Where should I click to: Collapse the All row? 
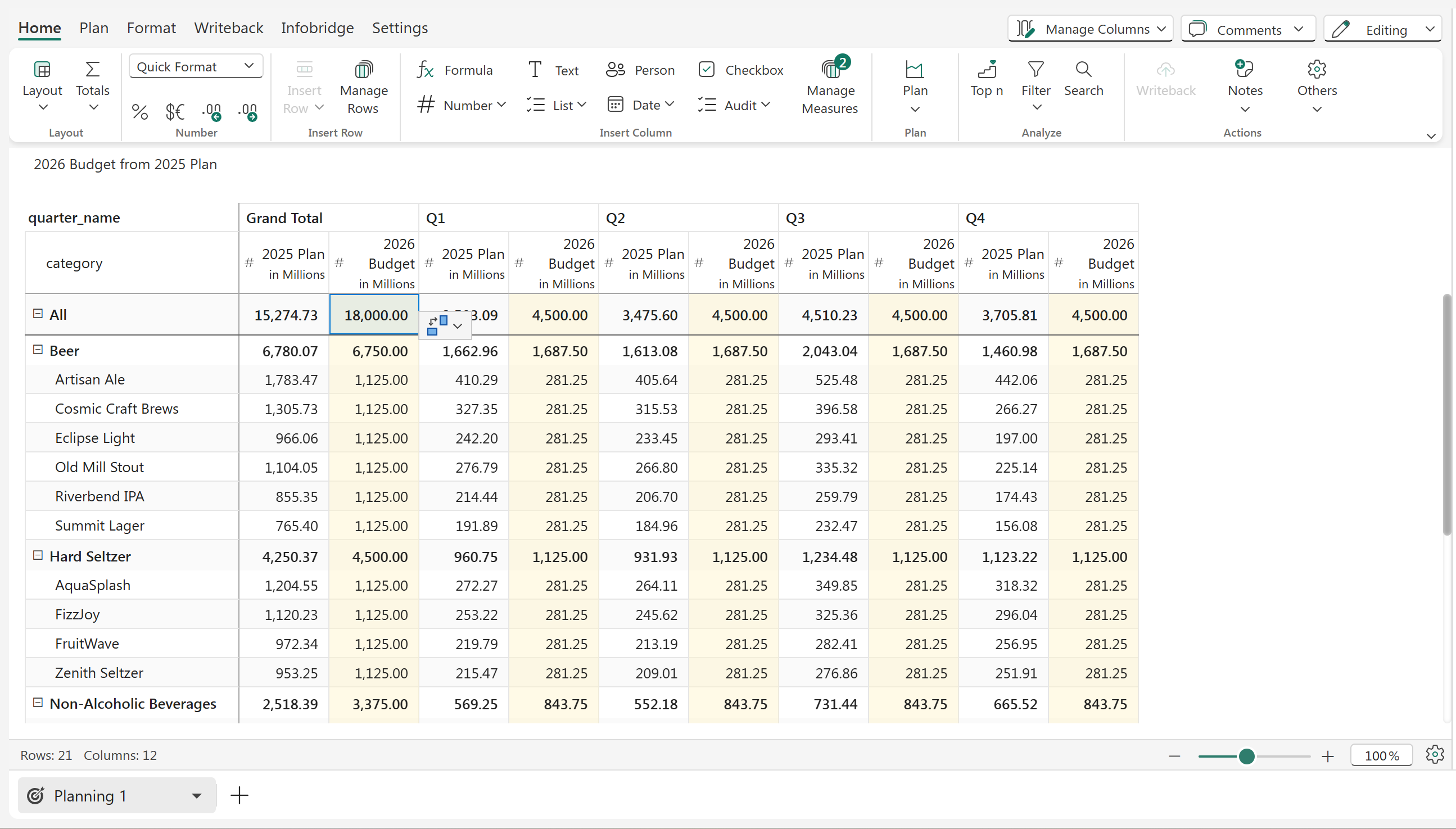coord(38,314)
